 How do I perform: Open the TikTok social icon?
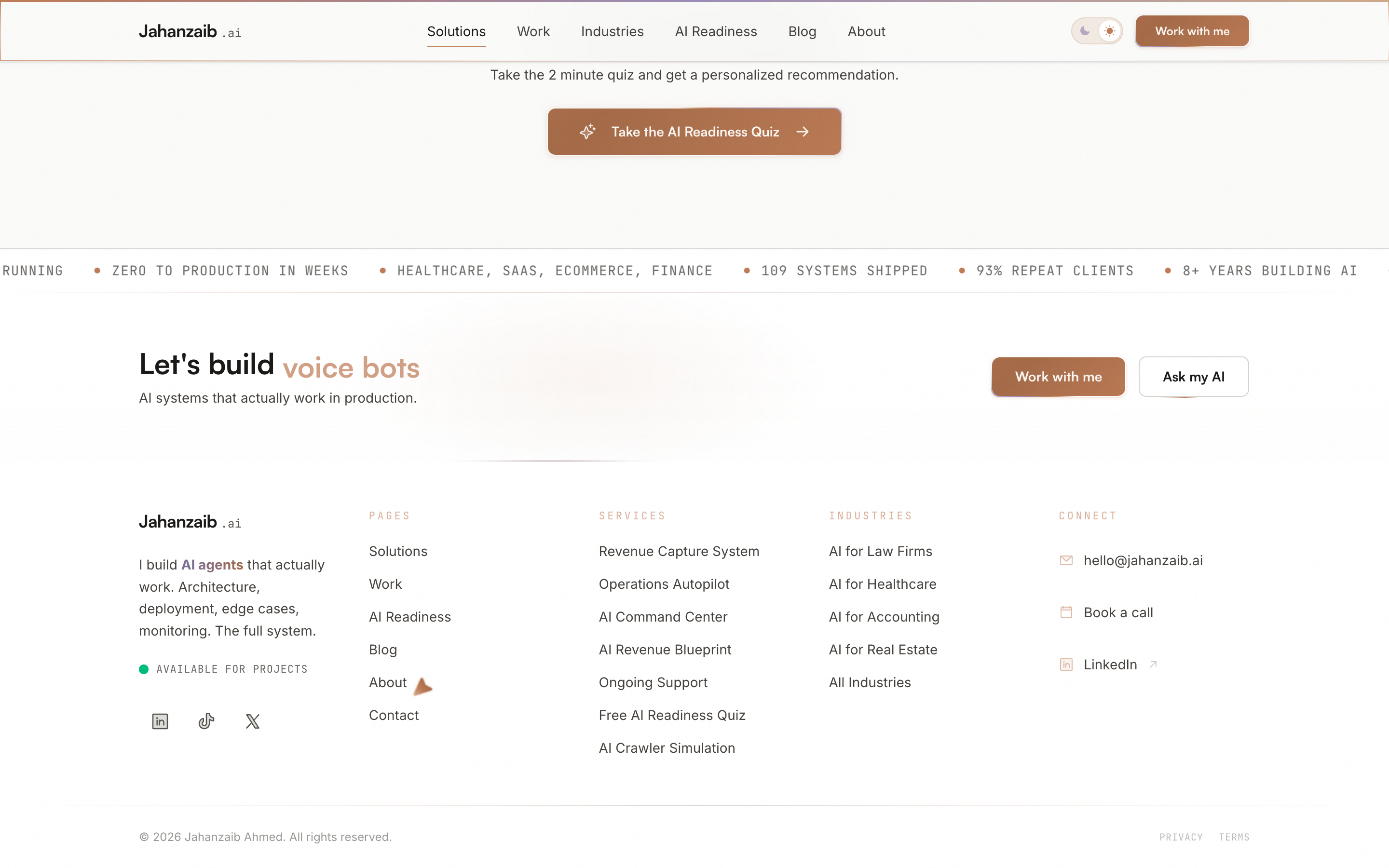pos(206,721)
